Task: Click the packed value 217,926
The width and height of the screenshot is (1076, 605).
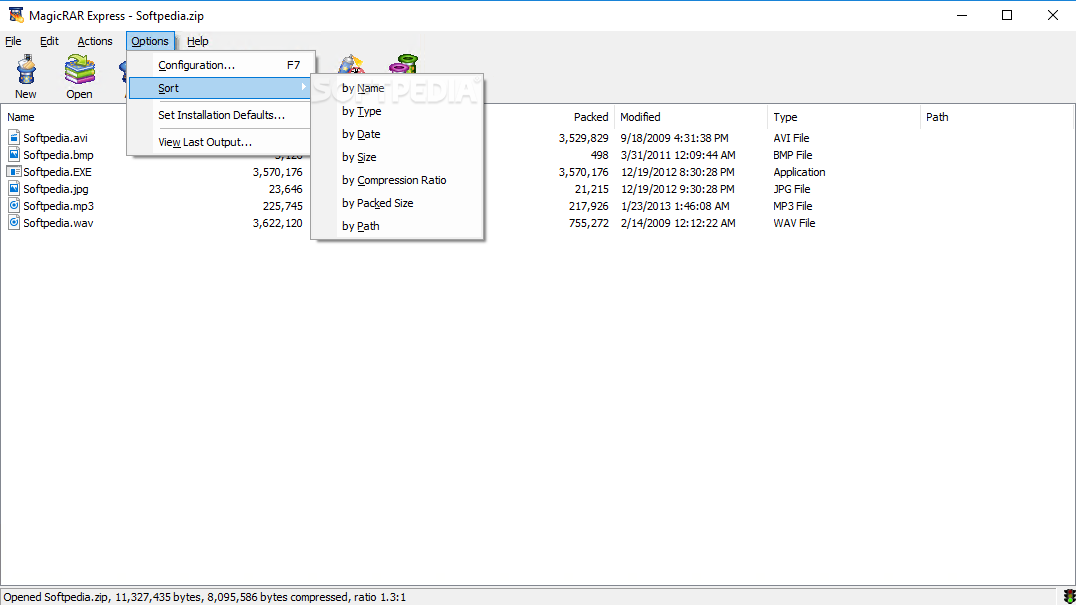Action: click(x=589, y=206)
